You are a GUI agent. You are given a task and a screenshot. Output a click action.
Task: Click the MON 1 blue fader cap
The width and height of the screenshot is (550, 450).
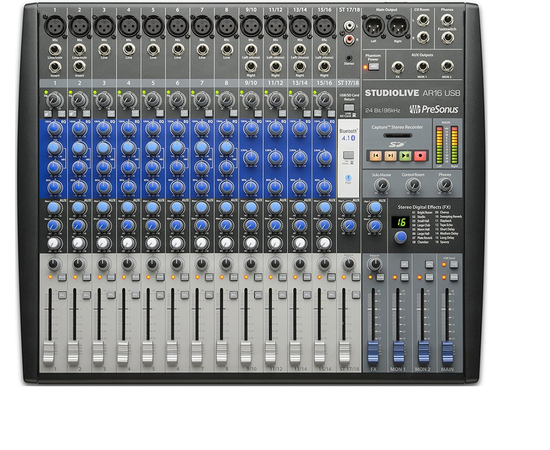coord(398,352)
